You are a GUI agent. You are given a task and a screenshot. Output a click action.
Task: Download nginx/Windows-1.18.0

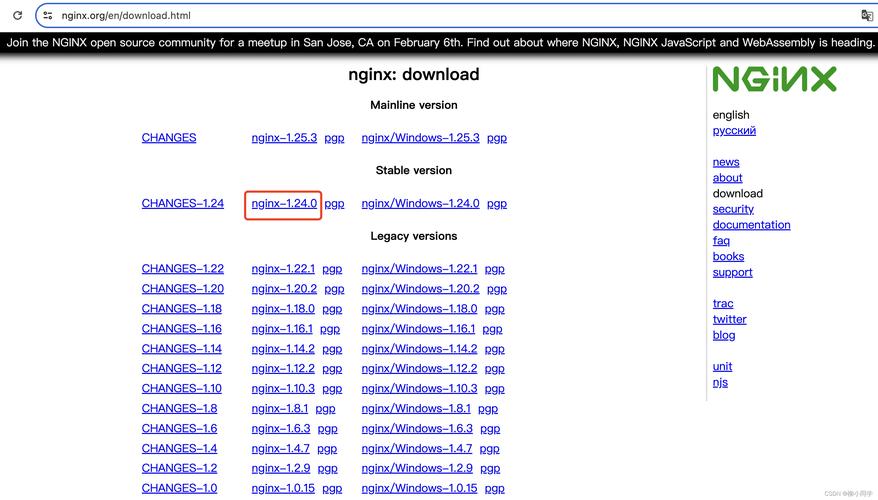tap(419, 309)
